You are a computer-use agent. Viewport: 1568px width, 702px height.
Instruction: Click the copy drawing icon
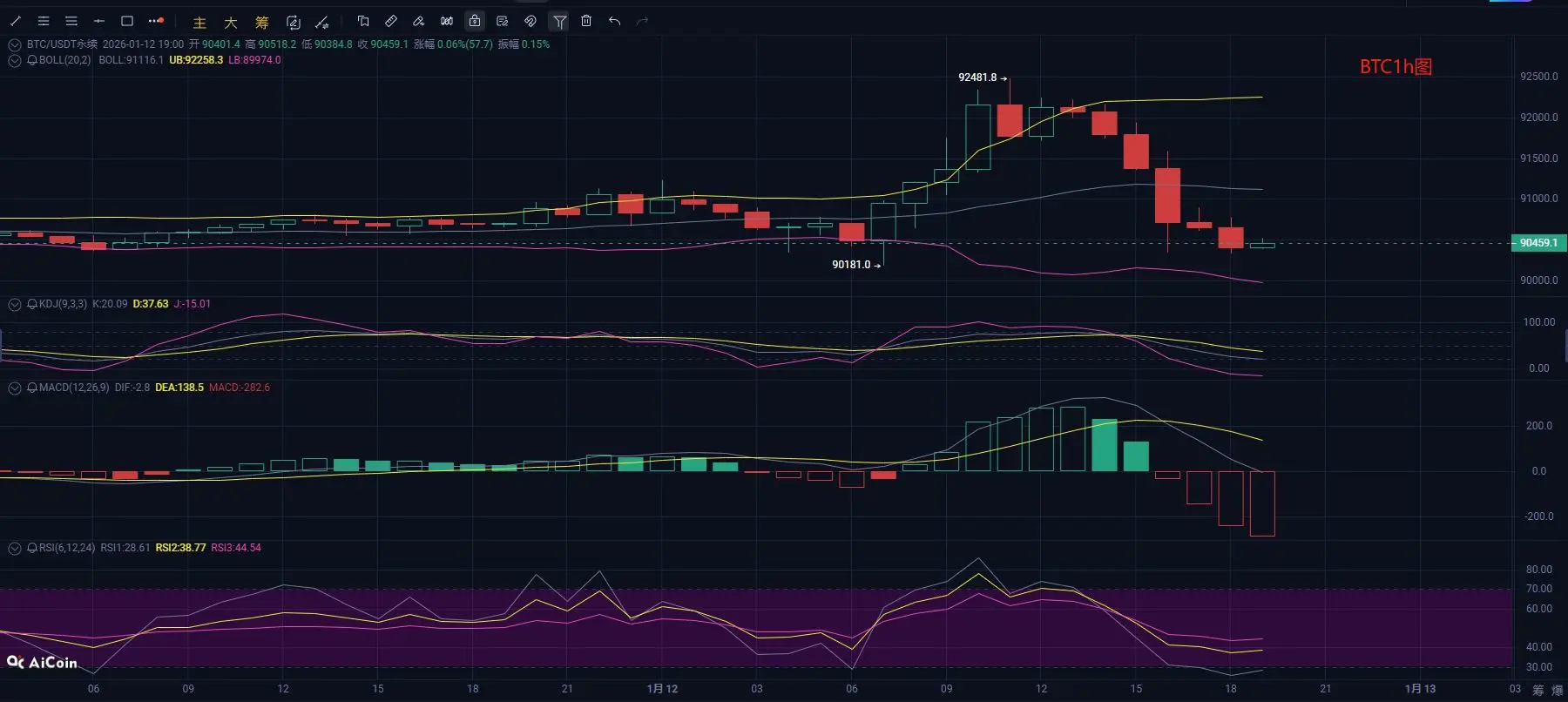click(363, 21)
